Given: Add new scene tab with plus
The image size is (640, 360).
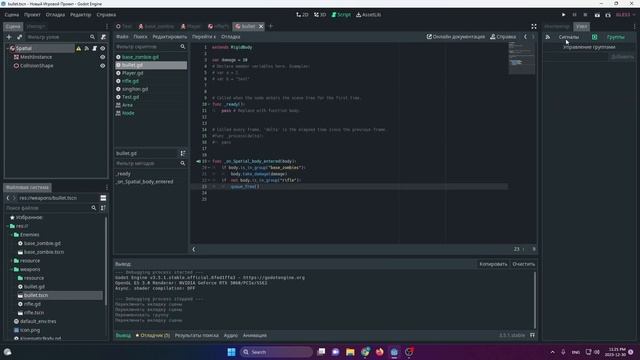Looking at the screenshot, I should point(271,26).
